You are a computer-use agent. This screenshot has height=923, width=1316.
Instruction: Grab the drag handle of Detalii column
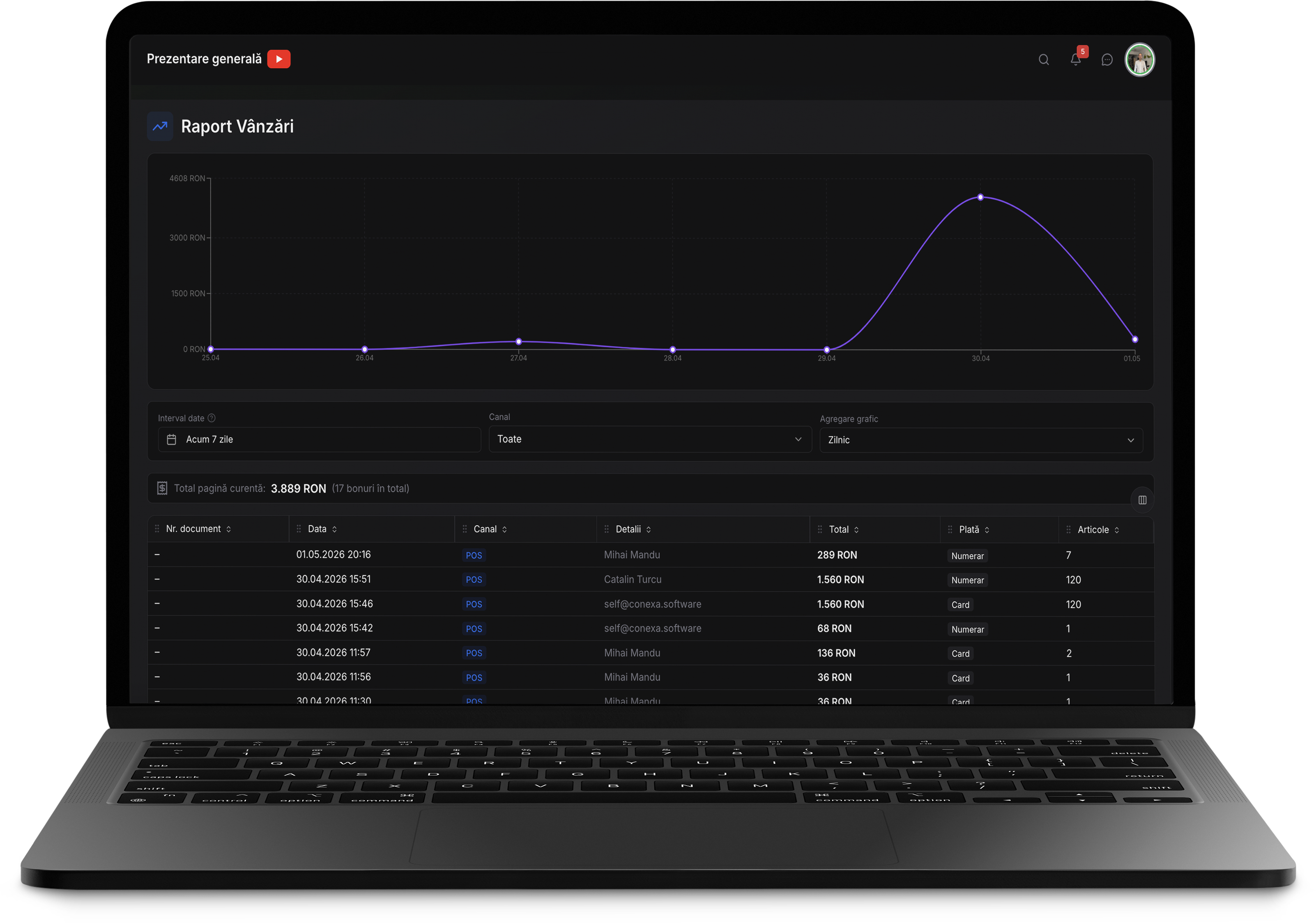click(x=606, y=529)
